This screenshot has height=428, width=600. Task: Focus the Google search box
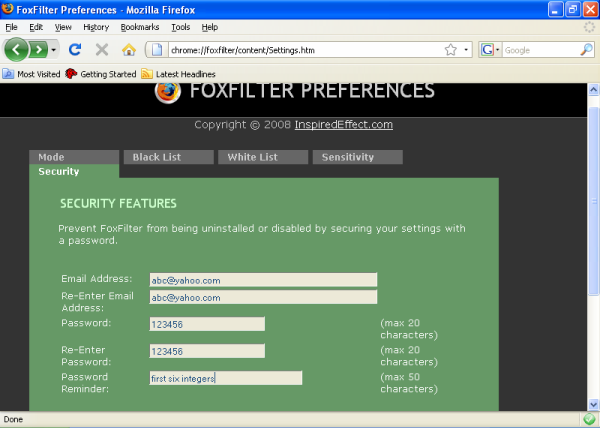coord(540,50)
